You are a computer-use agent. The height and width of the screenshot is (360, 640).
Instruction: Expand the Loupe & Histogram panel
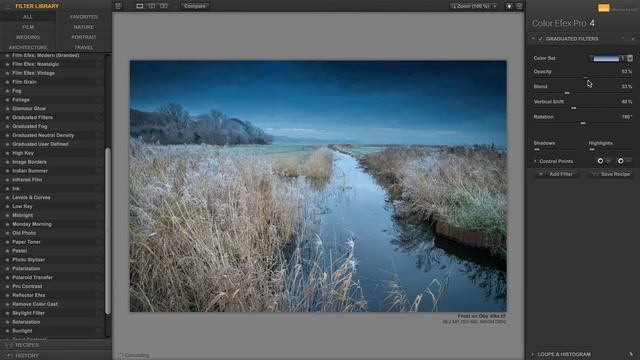(533, 354)
